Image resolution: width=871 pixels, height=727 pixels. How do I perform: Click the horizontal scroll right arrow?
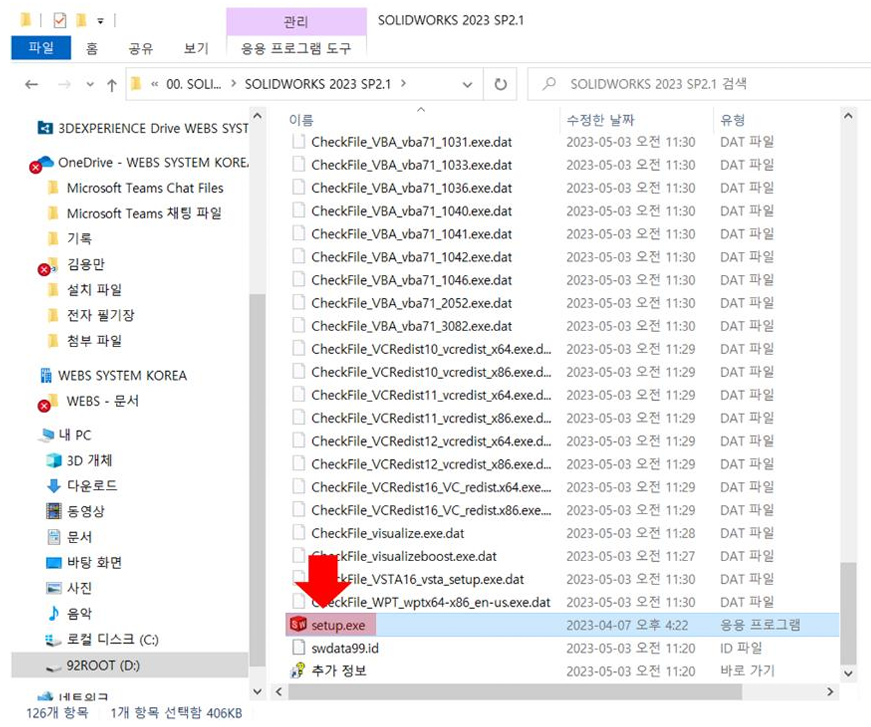[830, 692]
